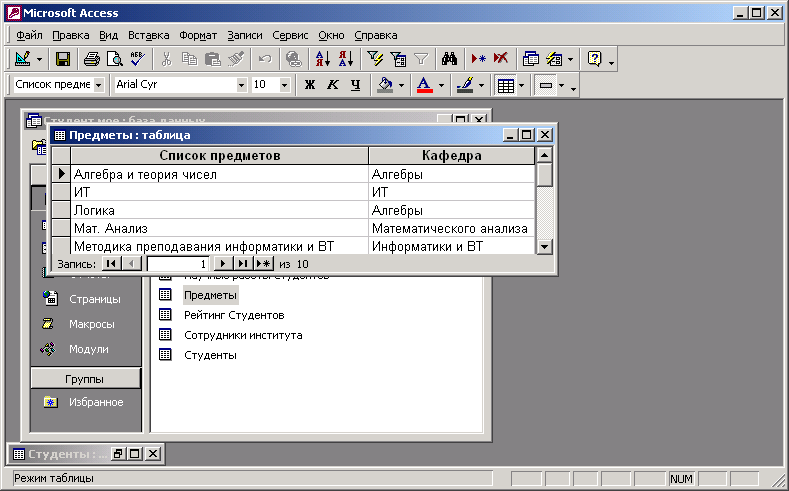The width and height of the screenshot is (789, 491).
Task: Open the Вид menu
Action: pos(108,35)
